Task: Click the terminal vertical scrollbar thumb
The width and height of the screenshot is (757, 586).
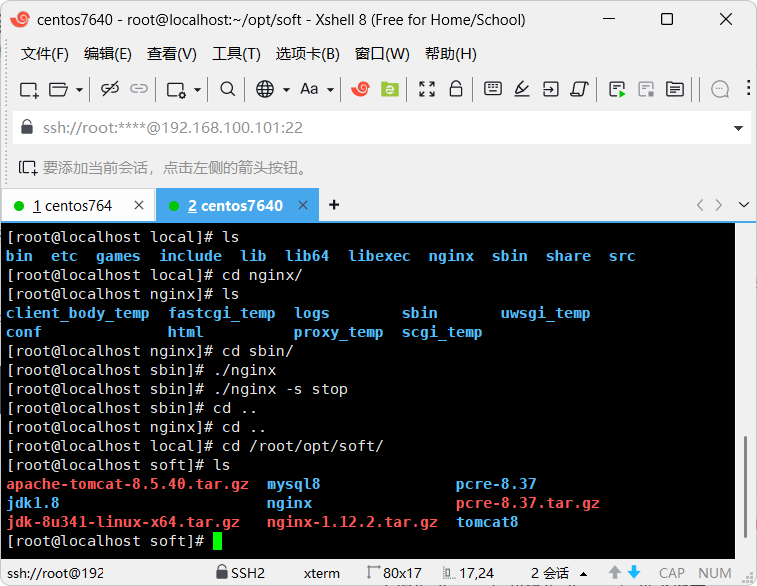Action: 745,486
